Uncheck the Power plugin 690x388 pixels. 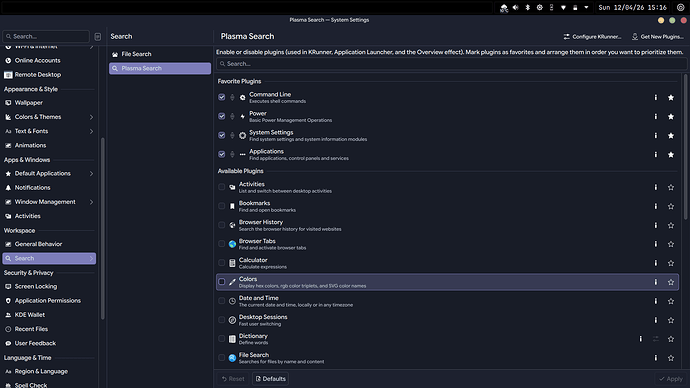pyautogui.click(x=221, y=116)
